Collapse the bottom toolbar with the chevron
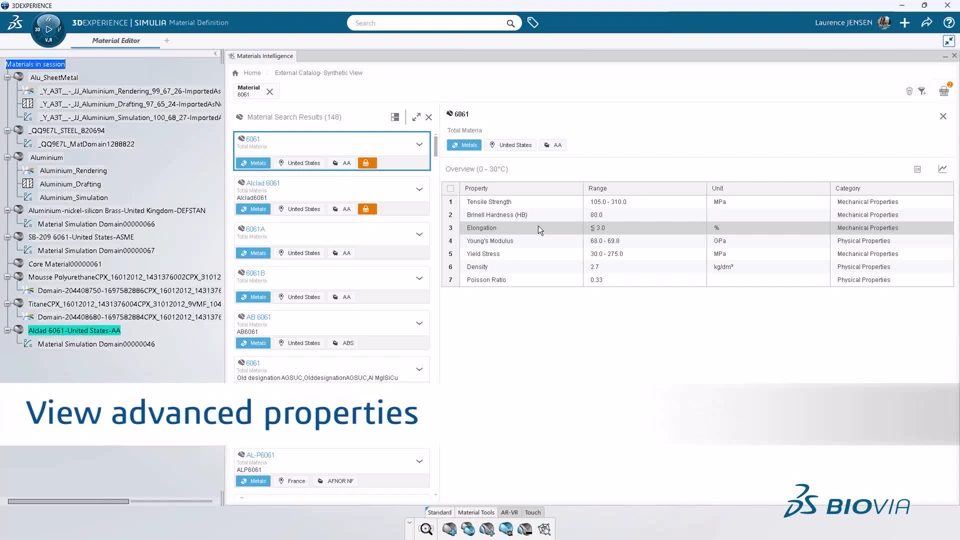This screenshot has height=540, width=960. [x=409, y=523]
